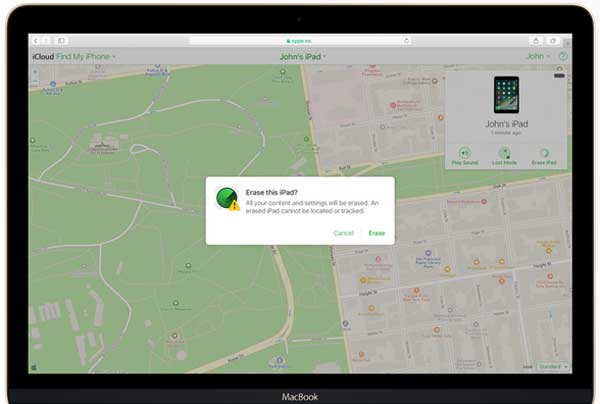Click the Erase iPad icon
Image resolution: width=600 pixels, height=404 pixels.
[x=544, y=153]
